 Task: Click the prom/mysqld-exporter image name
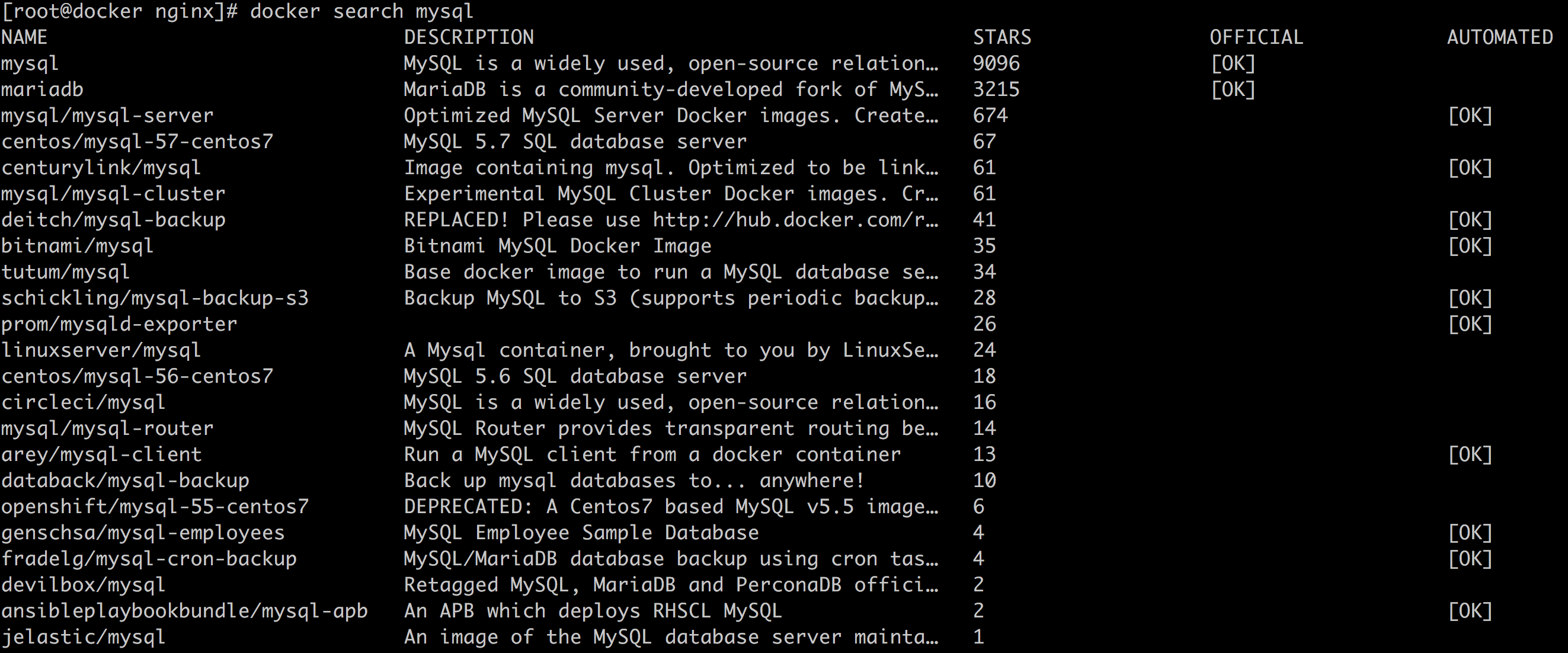pos(119,324)
